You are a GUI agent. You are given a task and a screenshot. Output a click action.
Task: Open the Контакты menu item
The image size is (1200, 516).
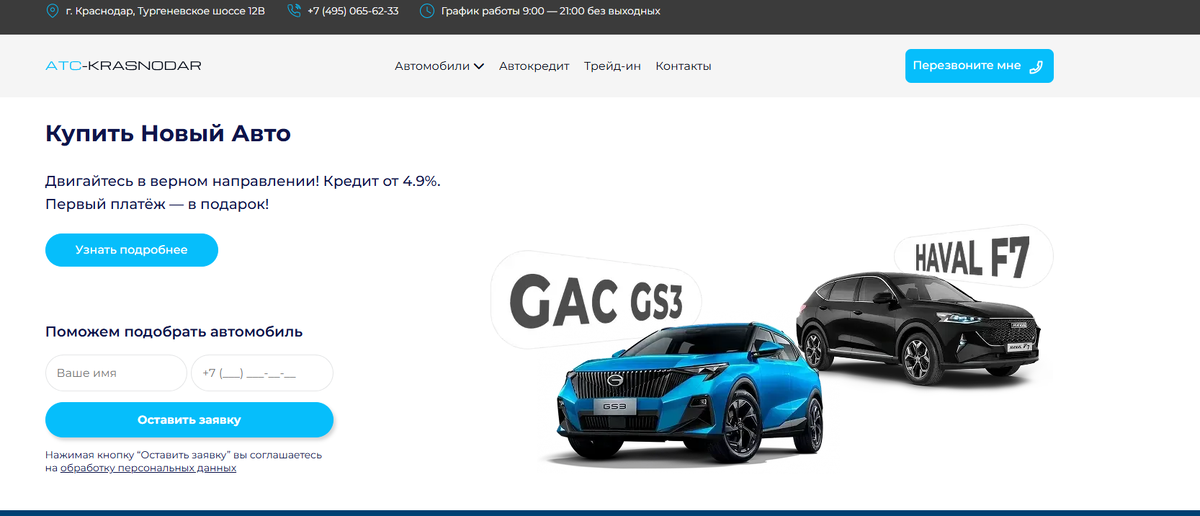[x=683, y=66]
